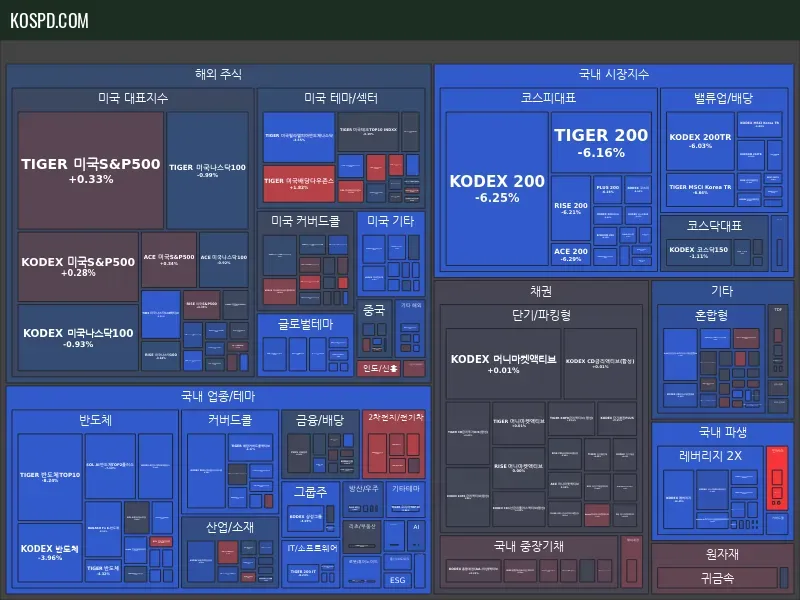800x600 pixels.
Task: Open the KODEX 미국나스닥100 tile
Action: pyautogui.click(x=78, y=337)
